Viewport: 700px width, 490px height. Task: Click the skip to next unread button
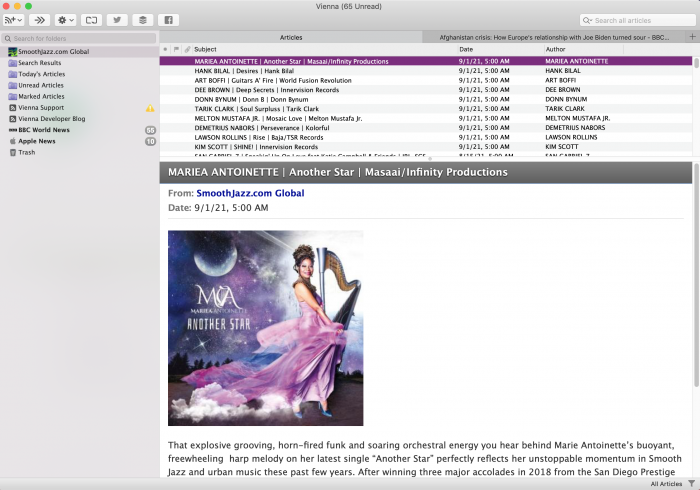point(39,20)
